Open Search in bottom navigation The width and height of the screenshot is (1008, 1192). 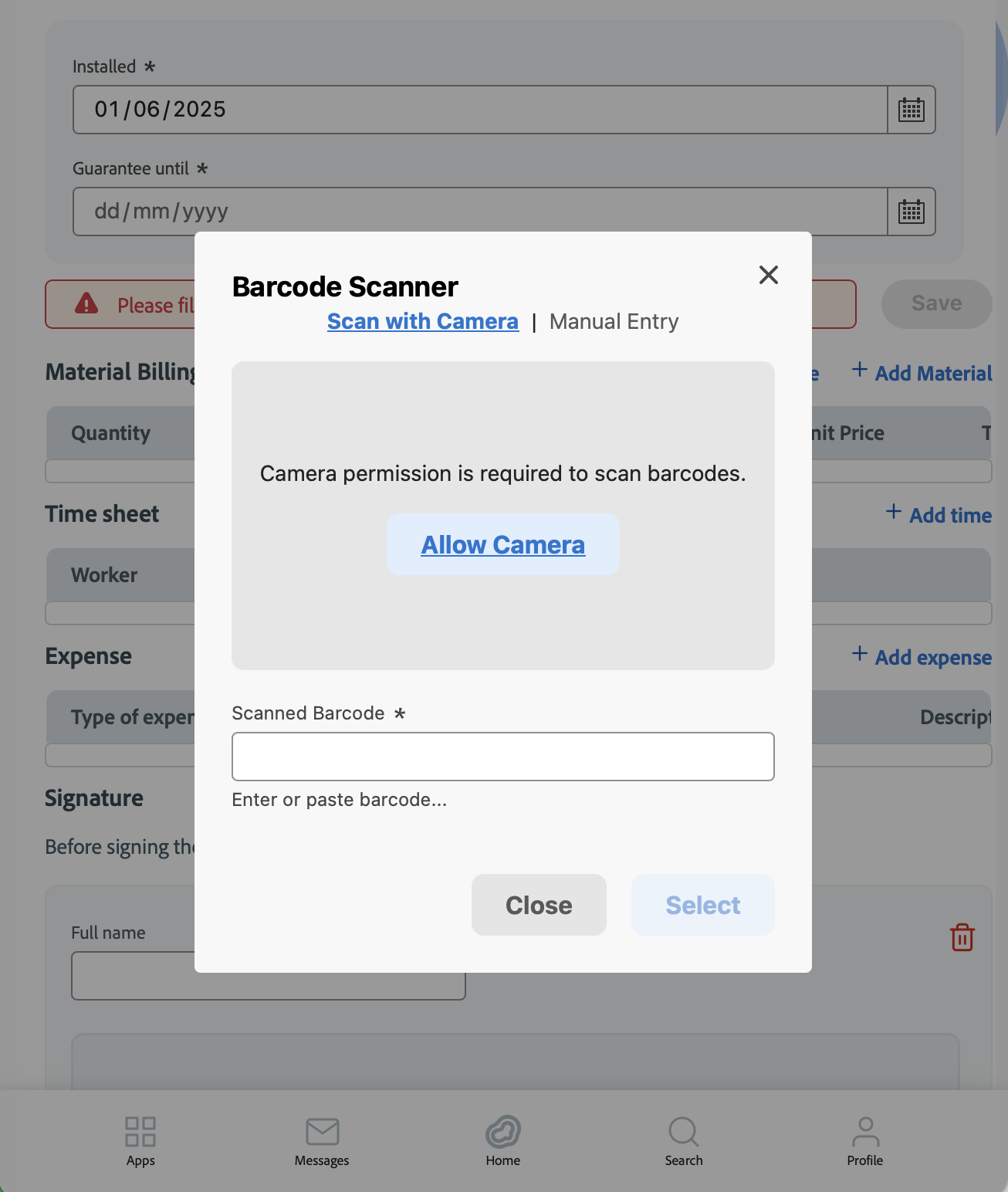point(684,1141)
